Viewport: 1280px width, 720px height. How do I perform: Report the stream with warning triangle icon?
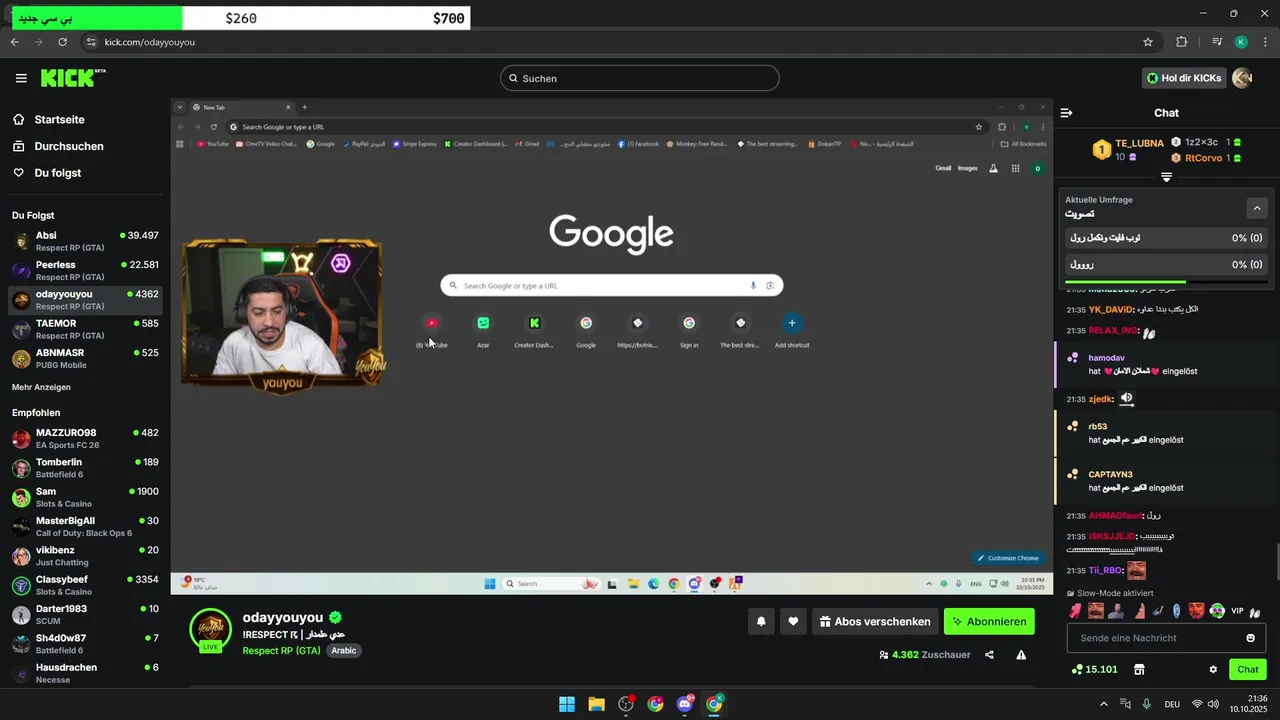coord(1021,655)
